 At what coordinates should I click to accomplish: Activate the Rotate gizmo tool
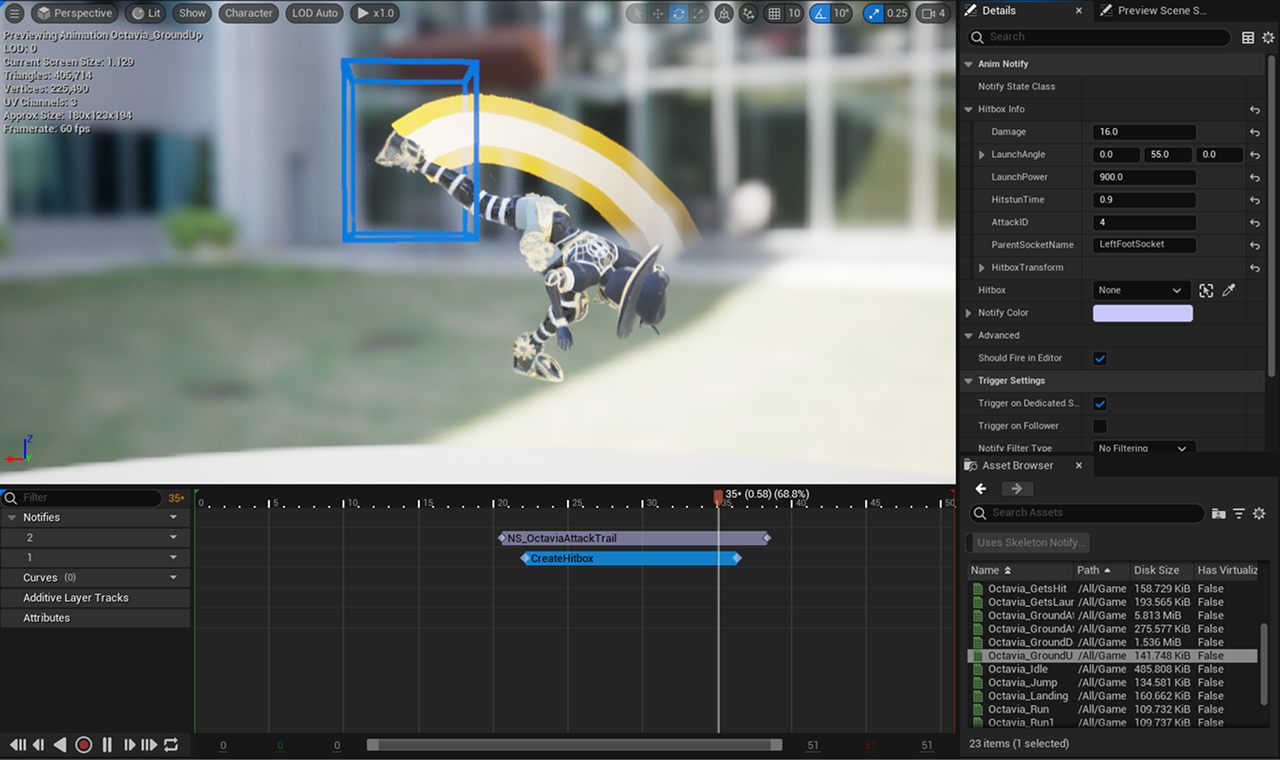pyautogui.click(x=679, y=14)
